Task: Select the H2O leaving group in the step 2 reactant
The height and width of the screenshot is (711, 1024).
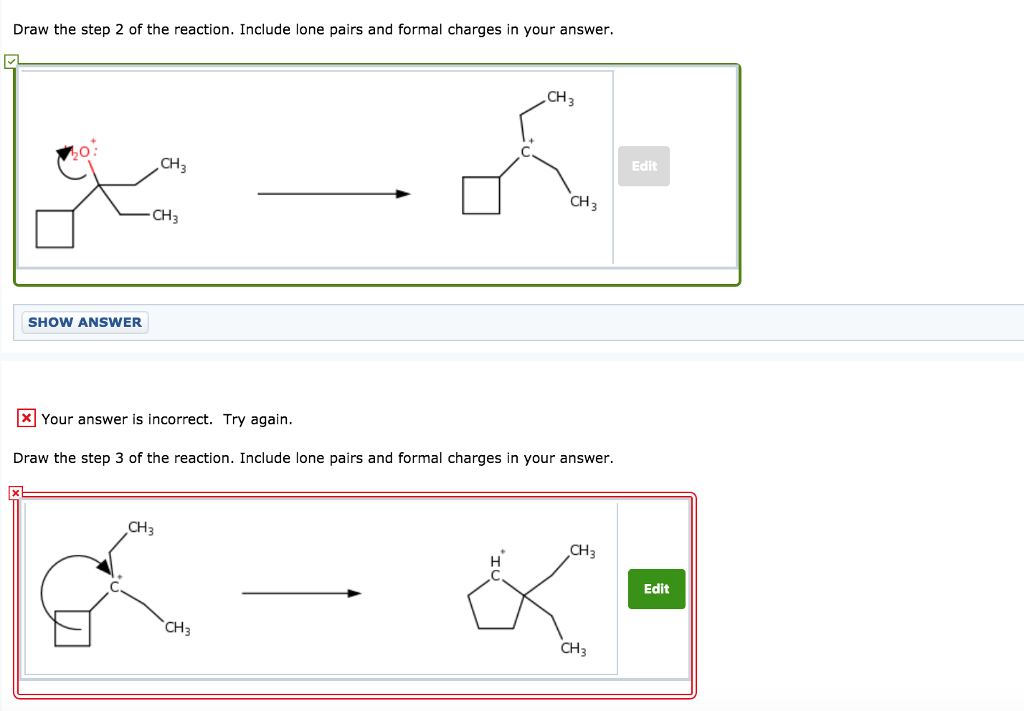Action: coord(85,151)
